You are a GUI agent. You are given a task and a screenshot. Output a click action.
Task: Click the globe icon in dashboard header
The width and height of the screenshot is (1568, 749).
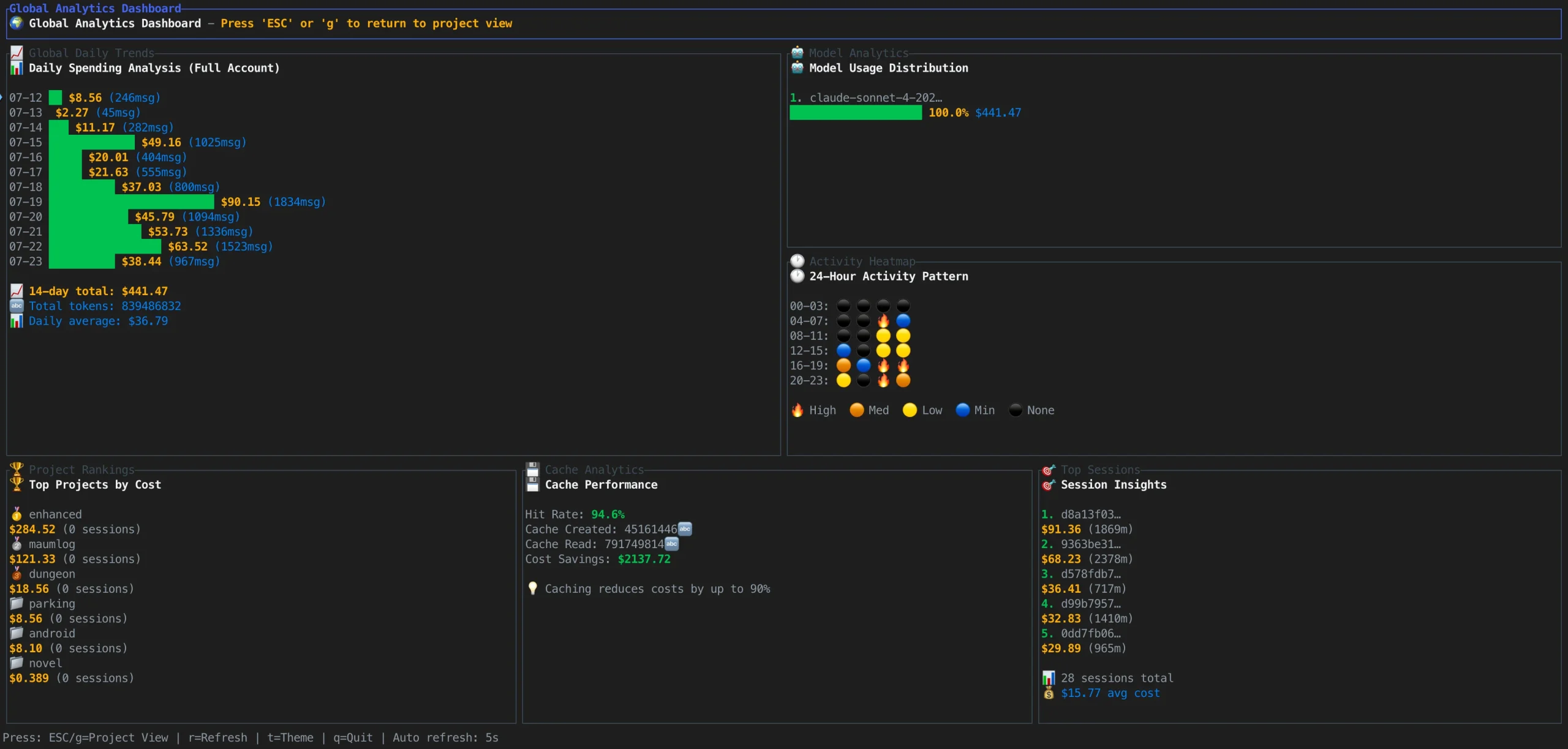(17, 23)
